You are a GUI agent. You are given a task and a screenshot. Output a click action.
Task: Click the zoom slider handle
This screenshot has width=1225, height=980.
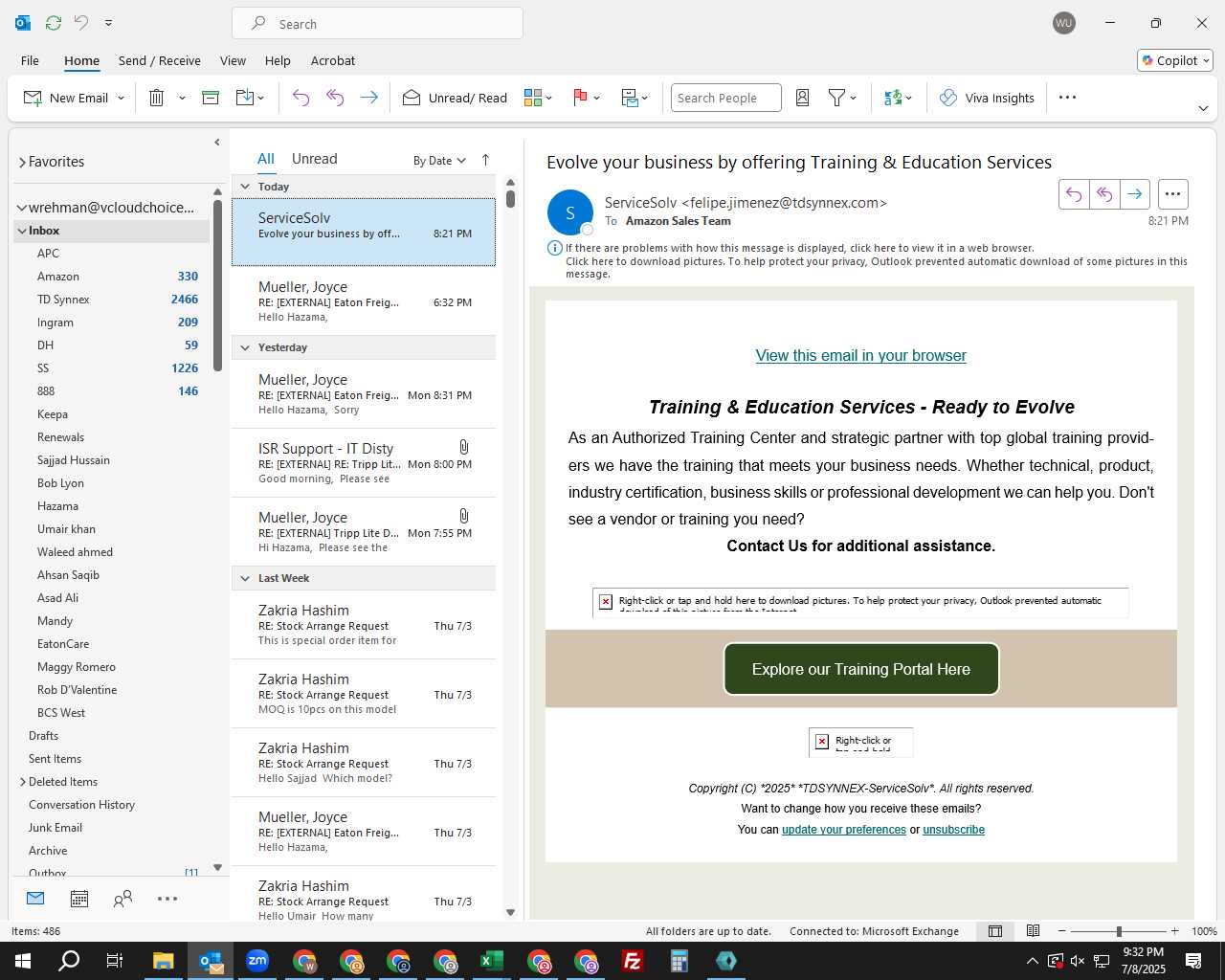click(x=1119, y=931)
